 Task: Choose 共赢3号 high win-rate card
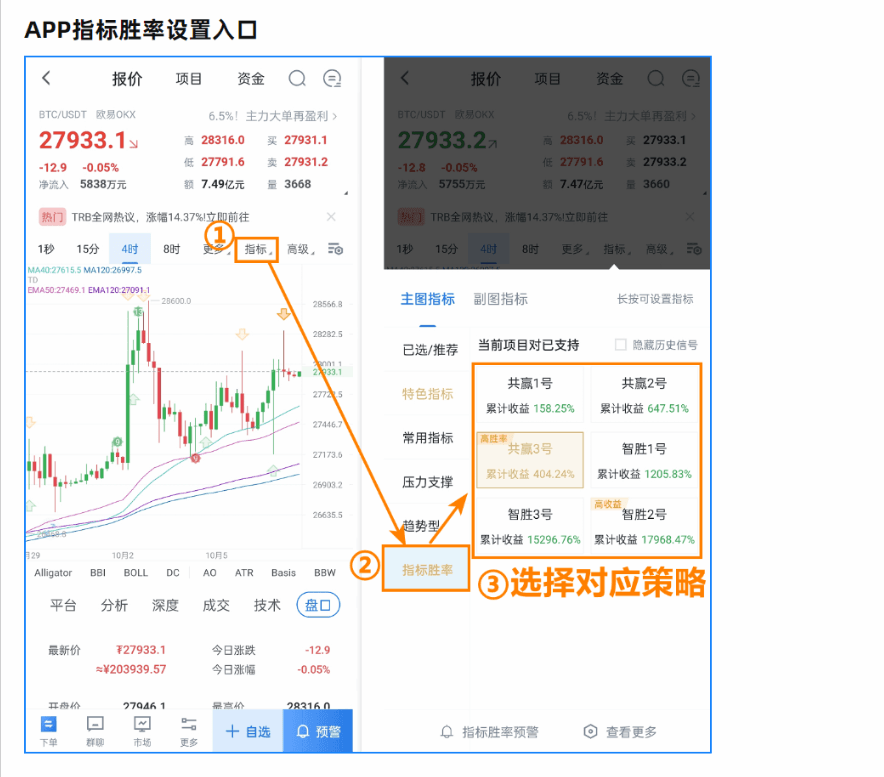click(x=530, y=460)
